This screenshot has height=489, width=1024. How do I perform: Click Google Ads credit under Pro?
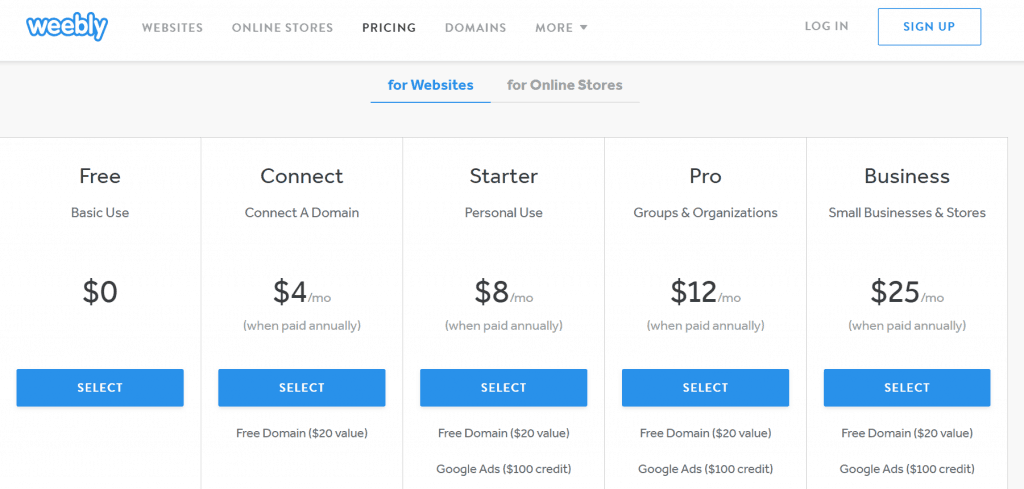point(705,468)
